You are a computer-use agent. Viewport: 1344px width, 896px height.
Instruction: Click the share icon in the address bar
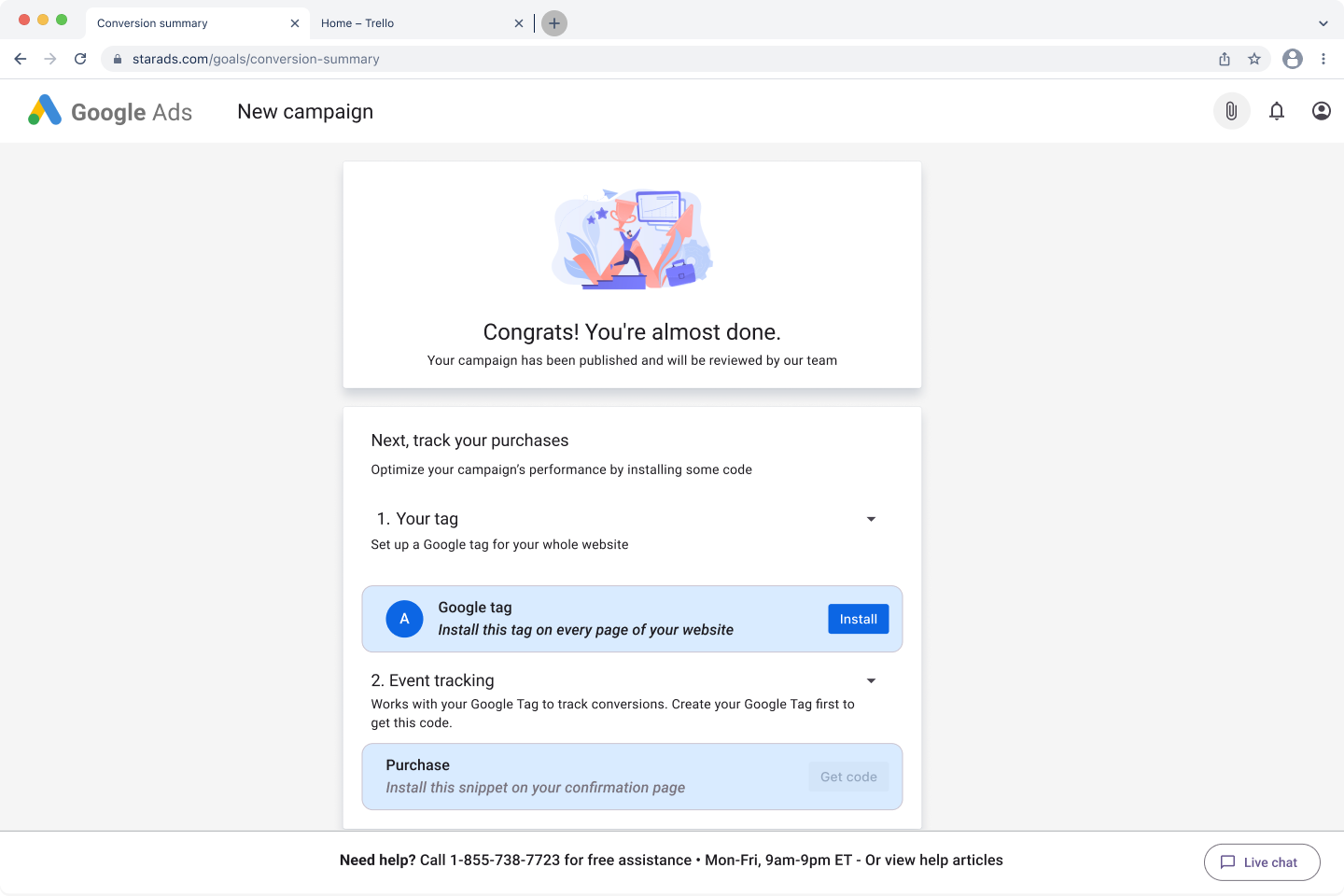(1225, 59)
